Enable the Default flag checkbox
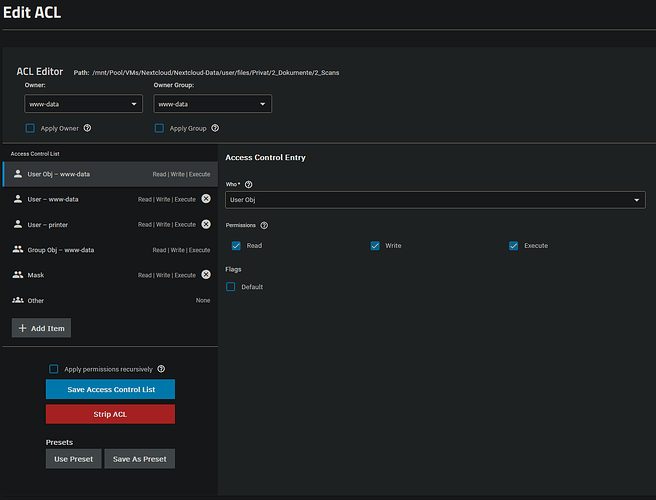656x500 pixels. pos(231,287)
